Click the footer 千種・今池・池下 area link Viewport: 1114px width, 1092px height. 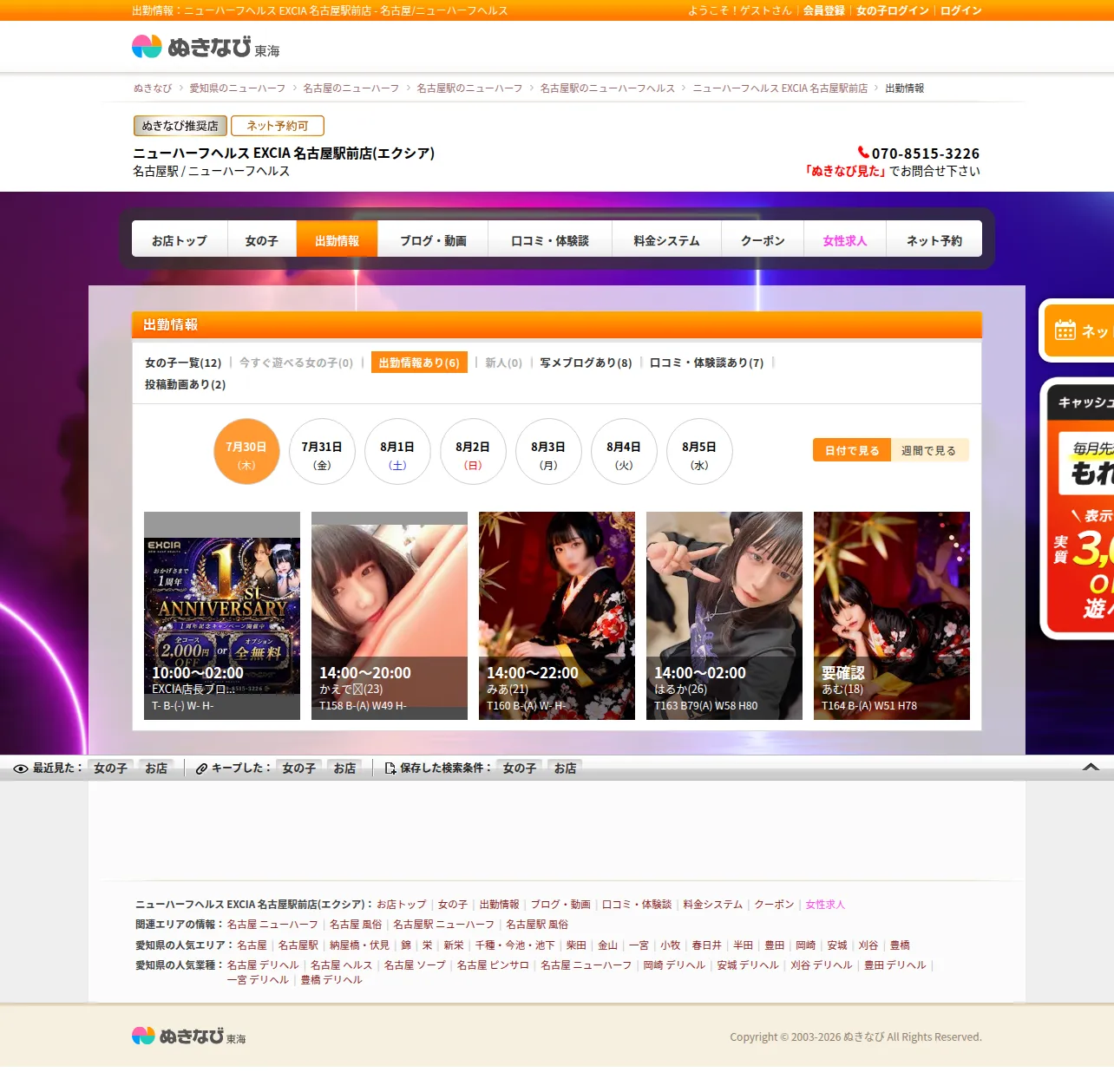514,945
